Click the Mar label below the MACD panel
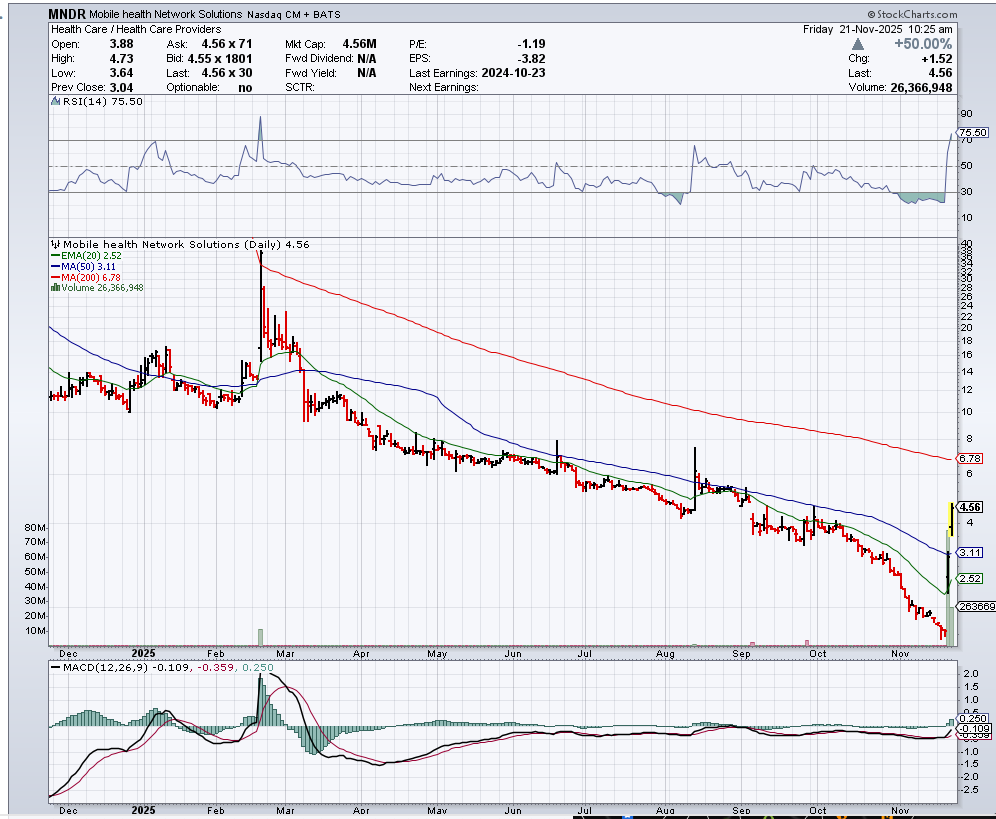This screenshot has height=819, width=996. 286,809
